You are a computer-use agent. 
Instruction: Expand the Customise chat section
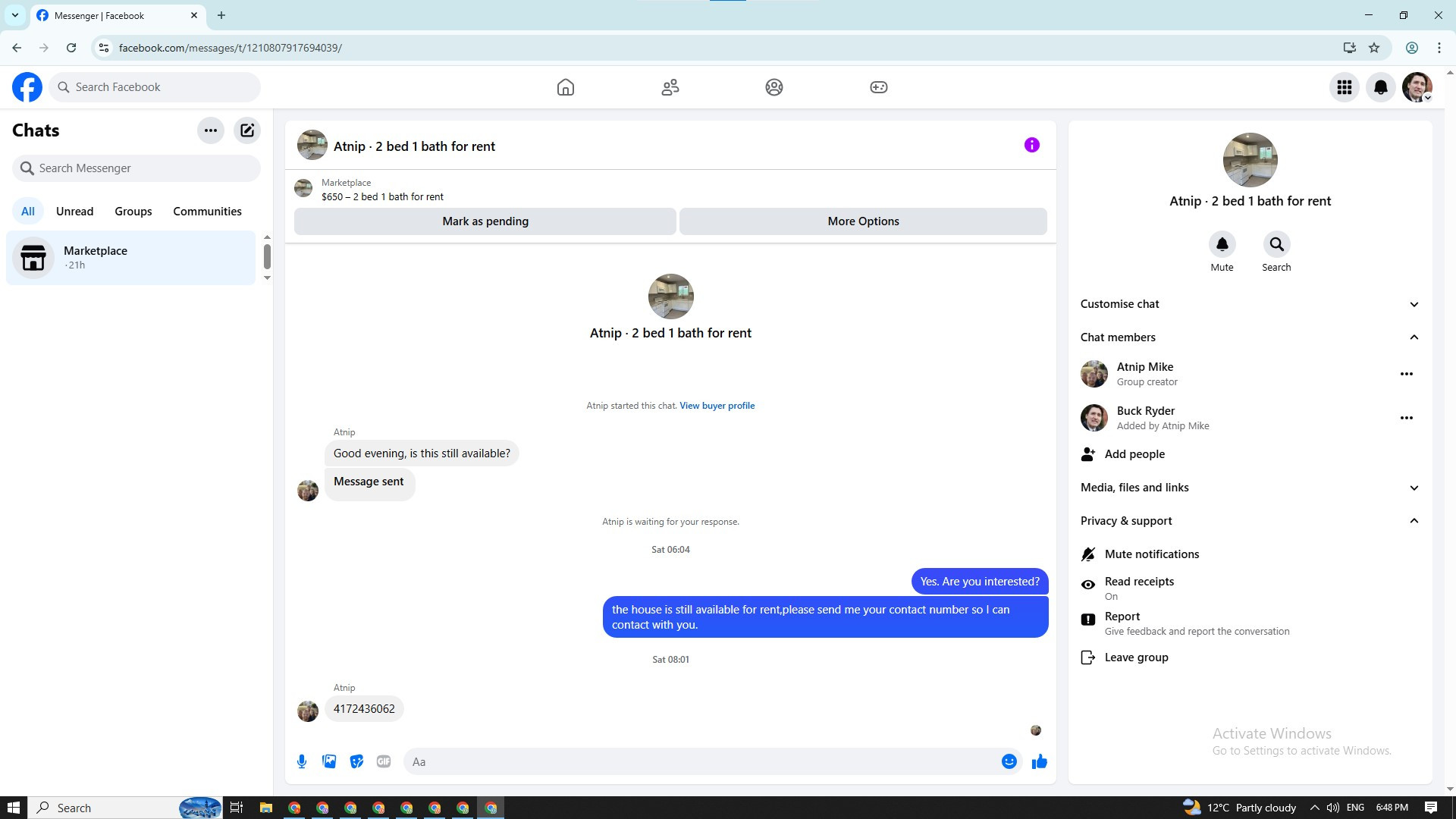pyautogui.click(x=1250, y=304)
